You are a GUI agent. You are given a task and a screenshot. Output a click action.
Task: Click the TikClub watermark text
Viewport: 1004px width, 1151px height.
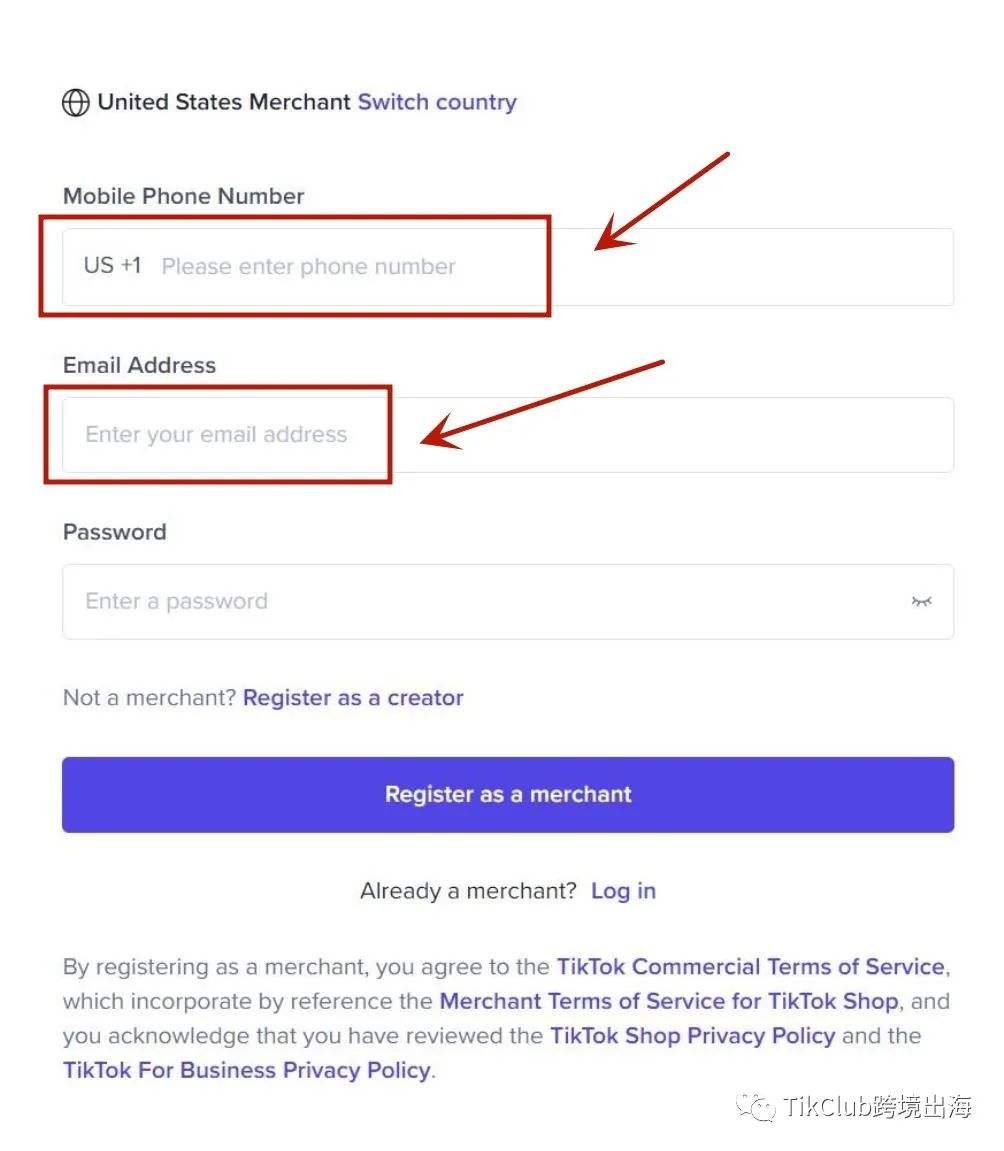877,1107
